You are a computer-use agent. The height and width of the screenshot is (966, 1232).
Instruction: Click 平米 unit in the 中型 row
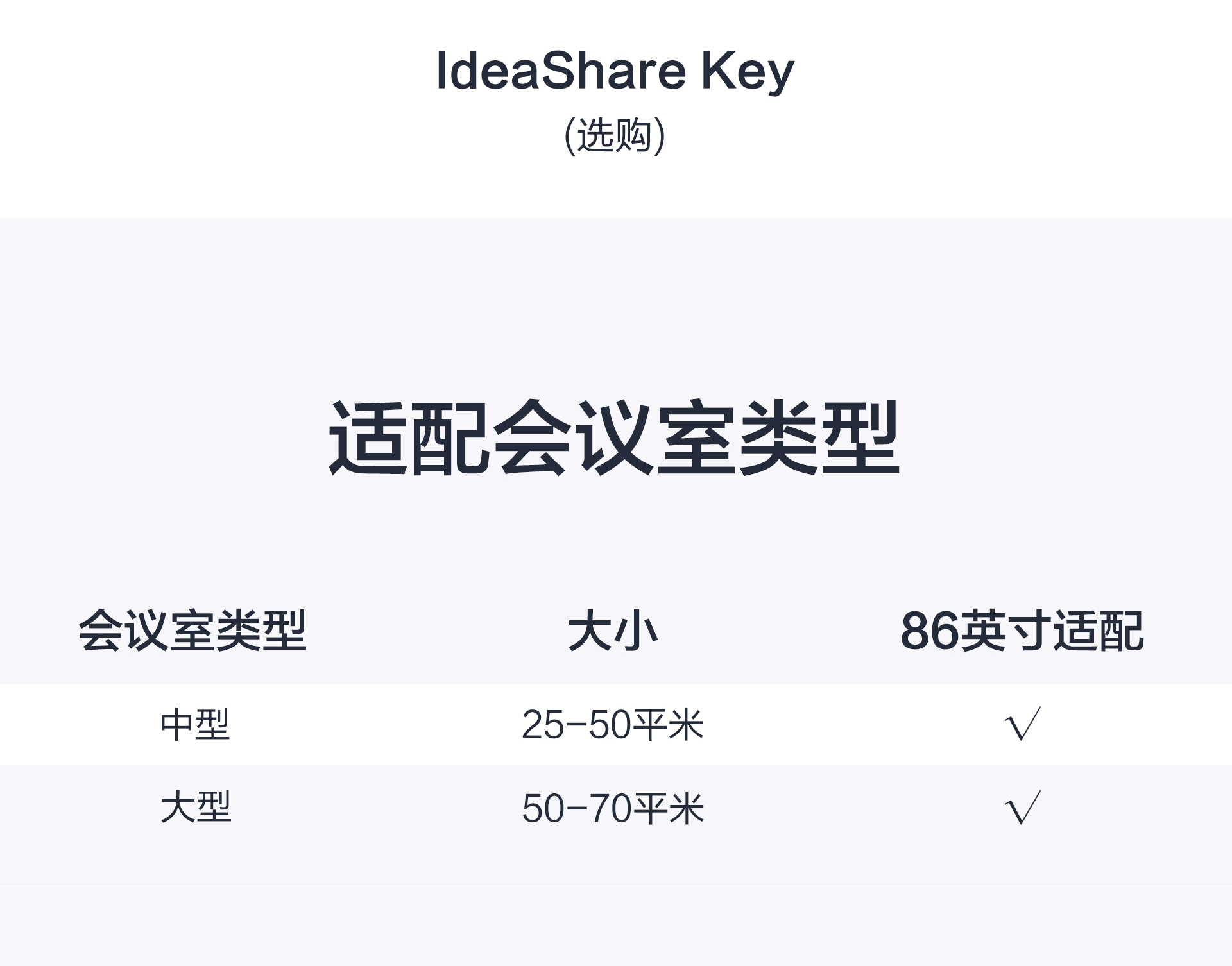[x=668, y=725]
